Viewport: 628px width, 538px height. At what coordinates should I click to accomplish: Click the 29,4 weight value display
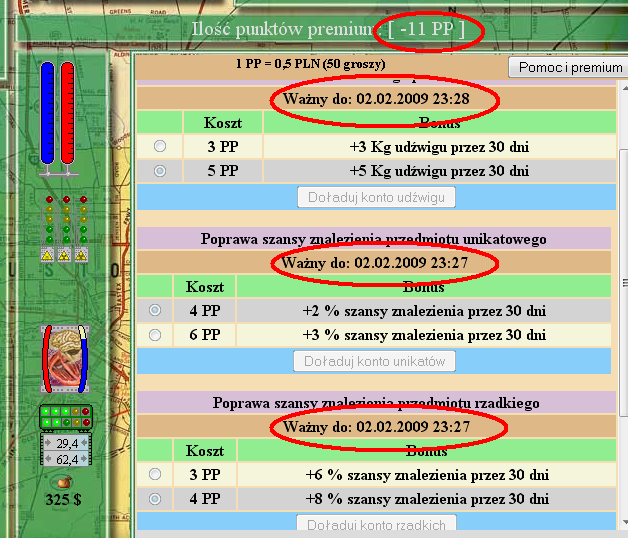[x=66, y=443]
